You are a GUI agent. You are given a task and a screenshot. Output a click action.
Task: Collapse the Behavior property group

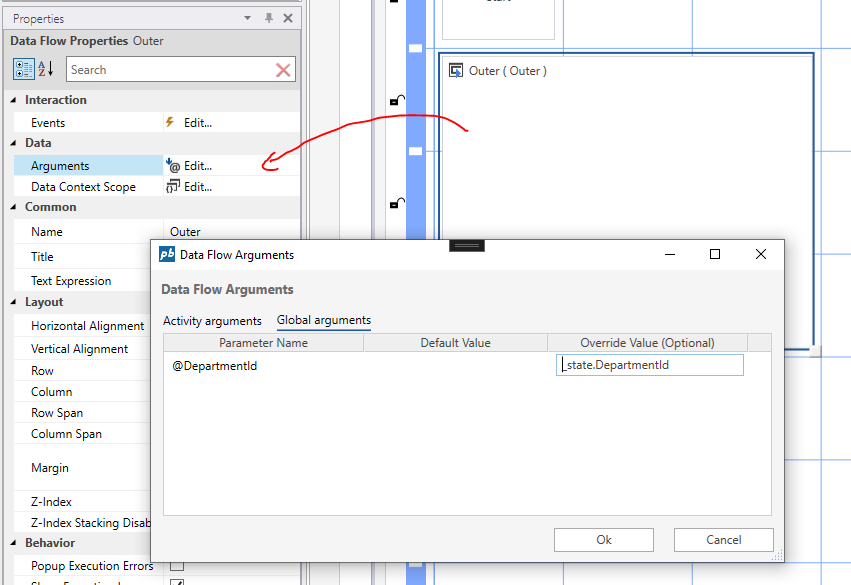coord(13,543)
